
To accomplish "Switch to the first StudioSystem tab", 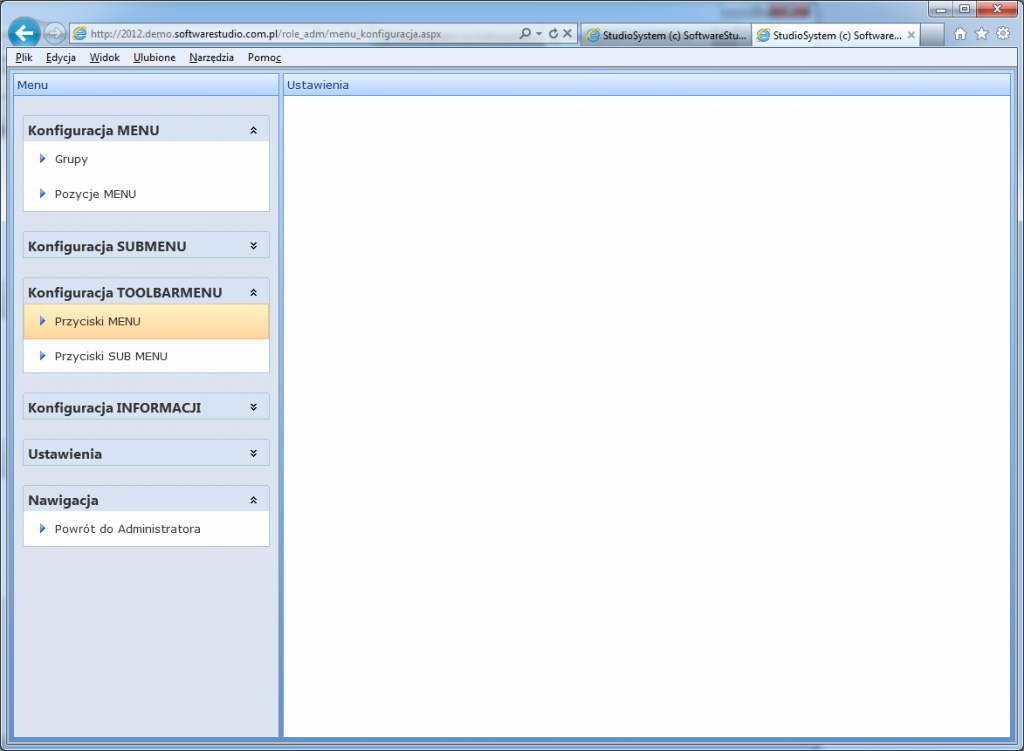I will (665, 35).
